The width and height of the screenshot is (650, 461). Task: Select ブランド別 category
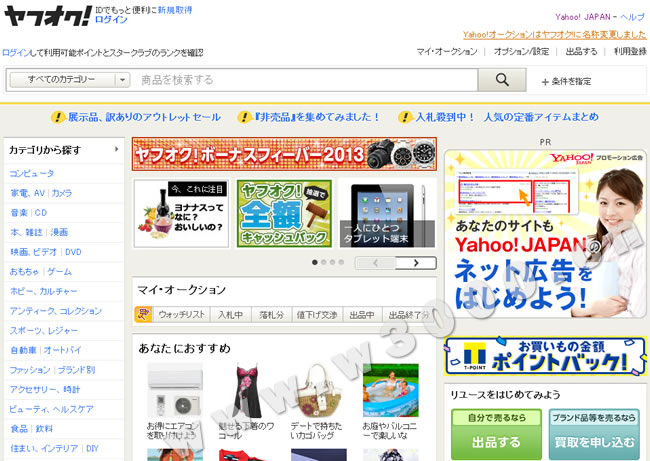76,370
